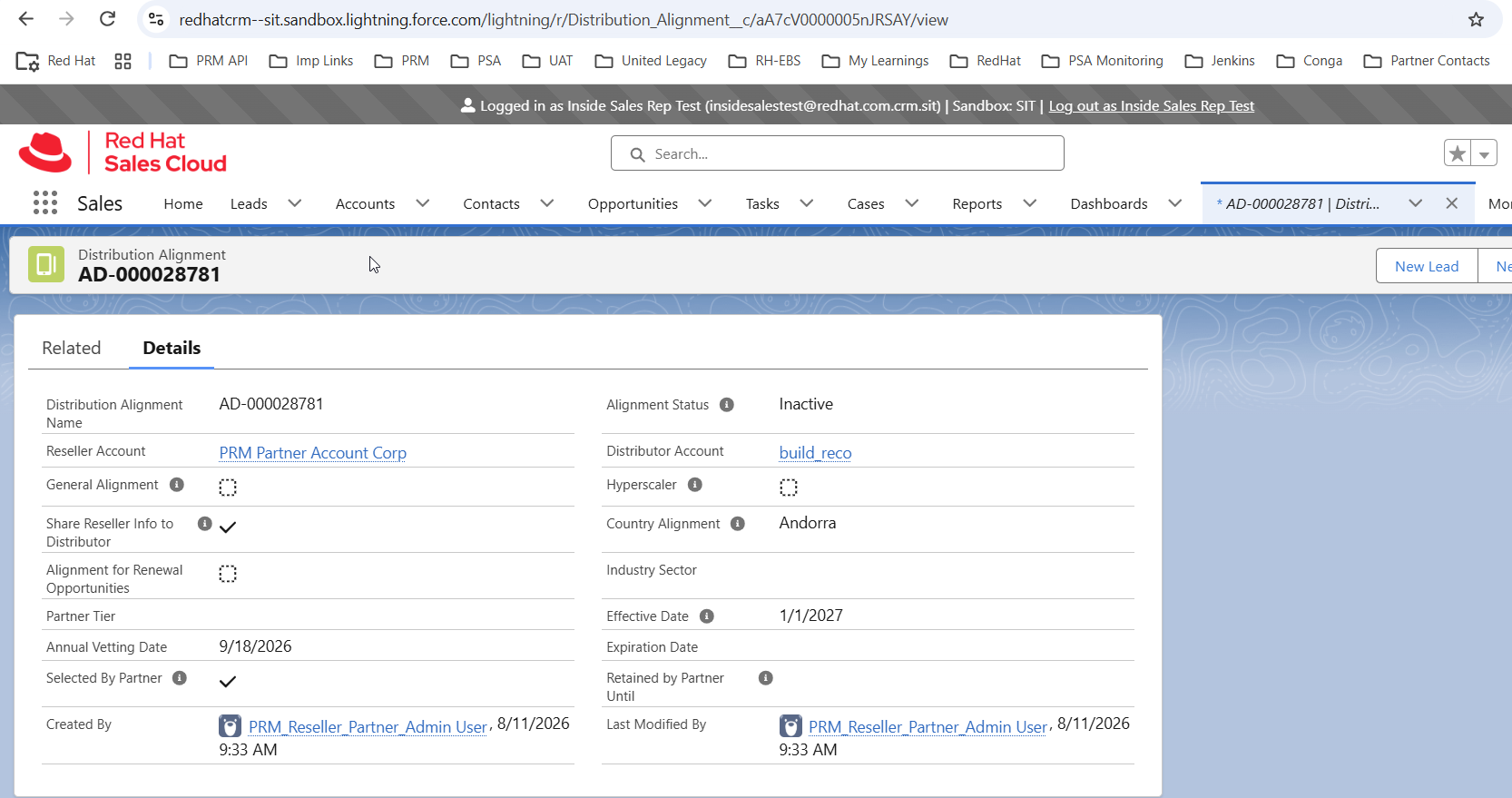1512x798 pixels.
Task: Click the Last Modified By user avatar icon
Action: [790, 726]
